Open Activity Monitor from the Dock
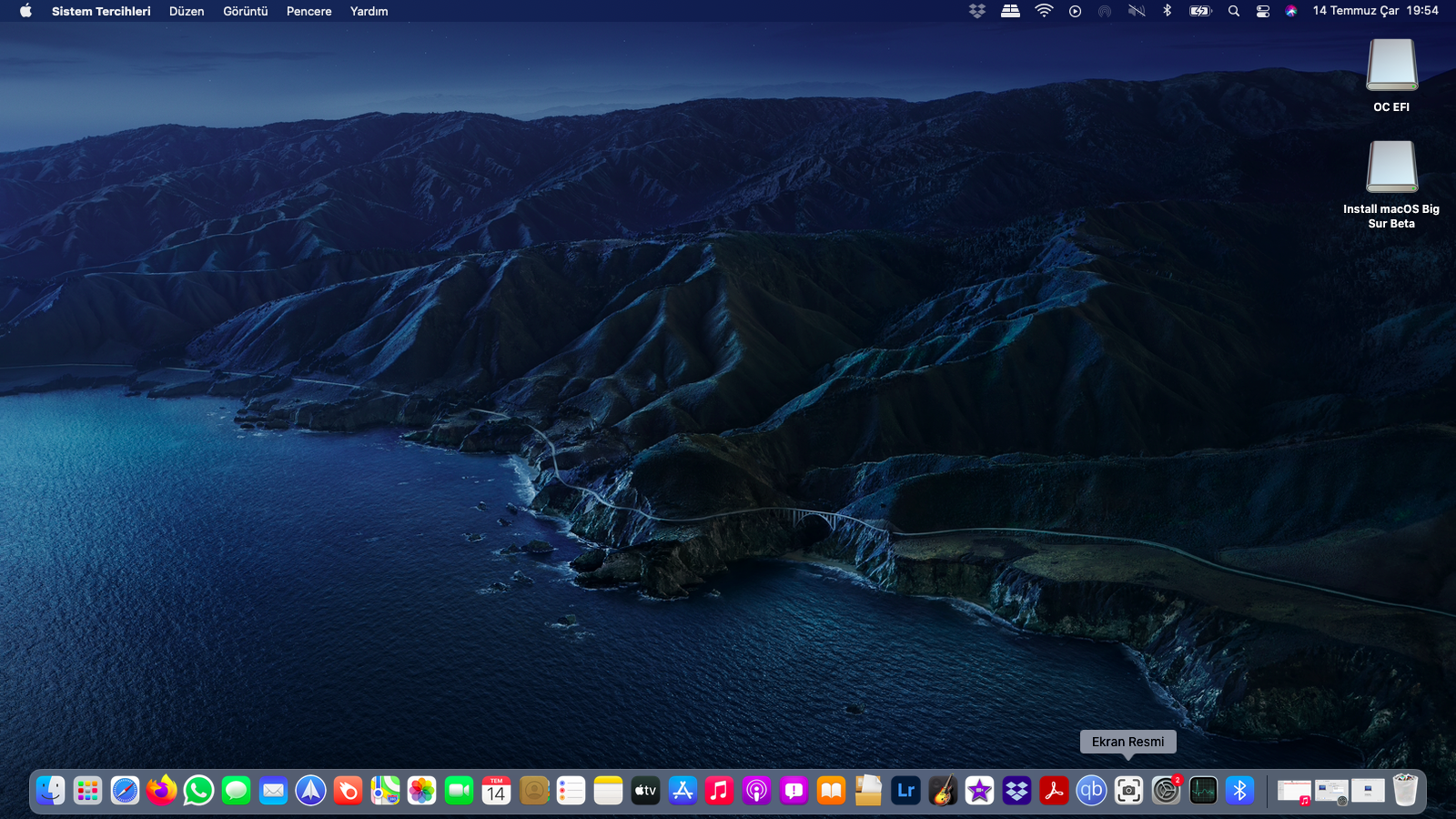Image resolution: width=1456 pixels, height=819 pixels. (x=1203, y=790)
